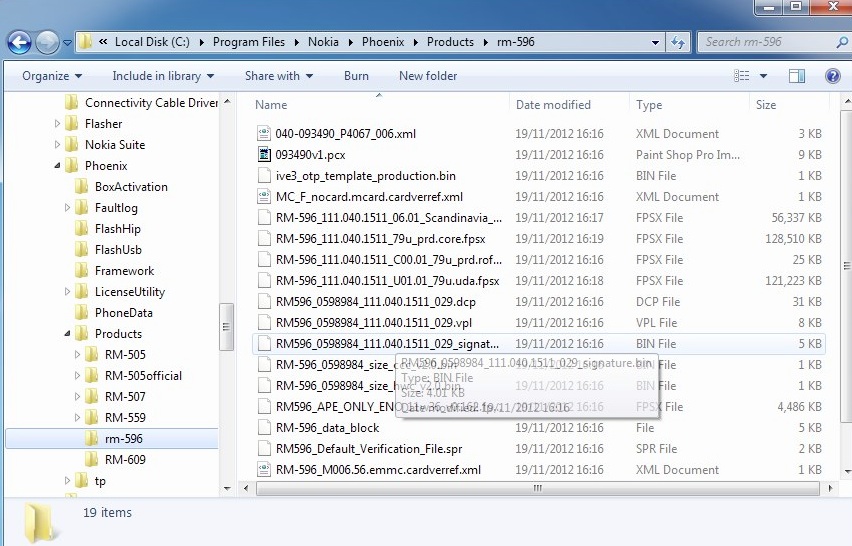Select the RM-609 folder in tree
The width and height of the screenshot is (852, 546).
click(x=115, y=460)
